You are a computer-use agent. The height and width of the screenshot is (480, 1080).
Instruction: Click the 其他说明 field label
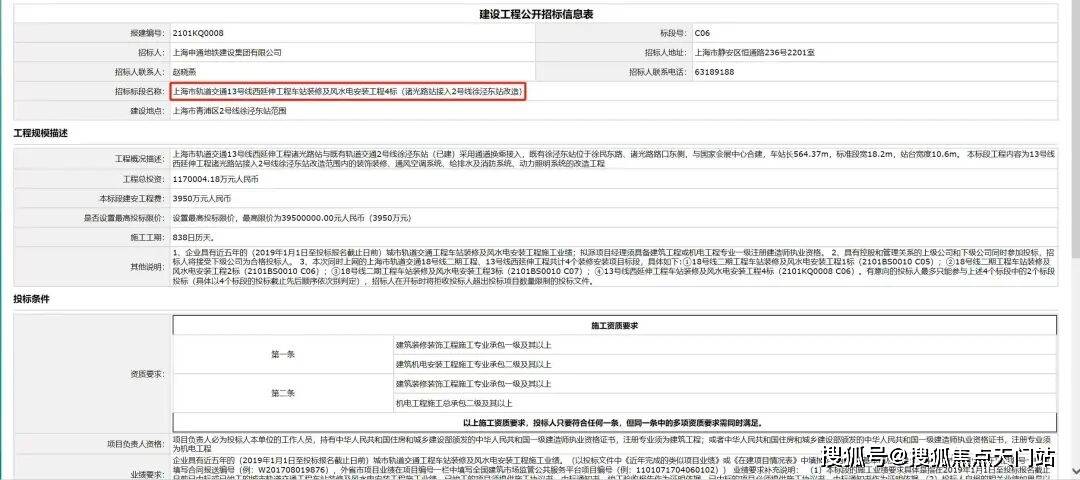(146, 267)
